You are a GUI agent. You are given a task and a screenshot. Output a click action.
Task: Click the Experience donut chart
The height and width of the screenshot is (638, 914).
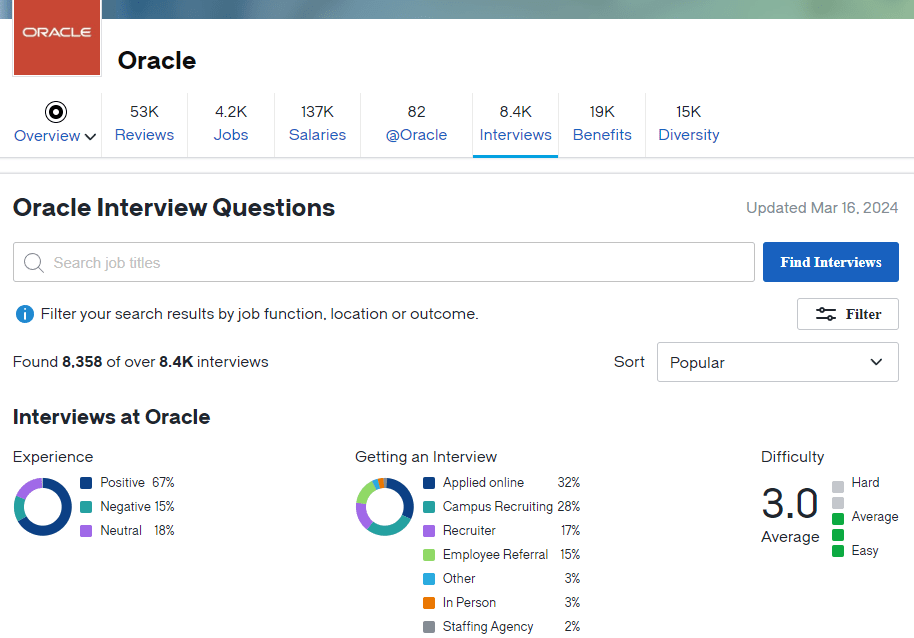tap(42, 507)
